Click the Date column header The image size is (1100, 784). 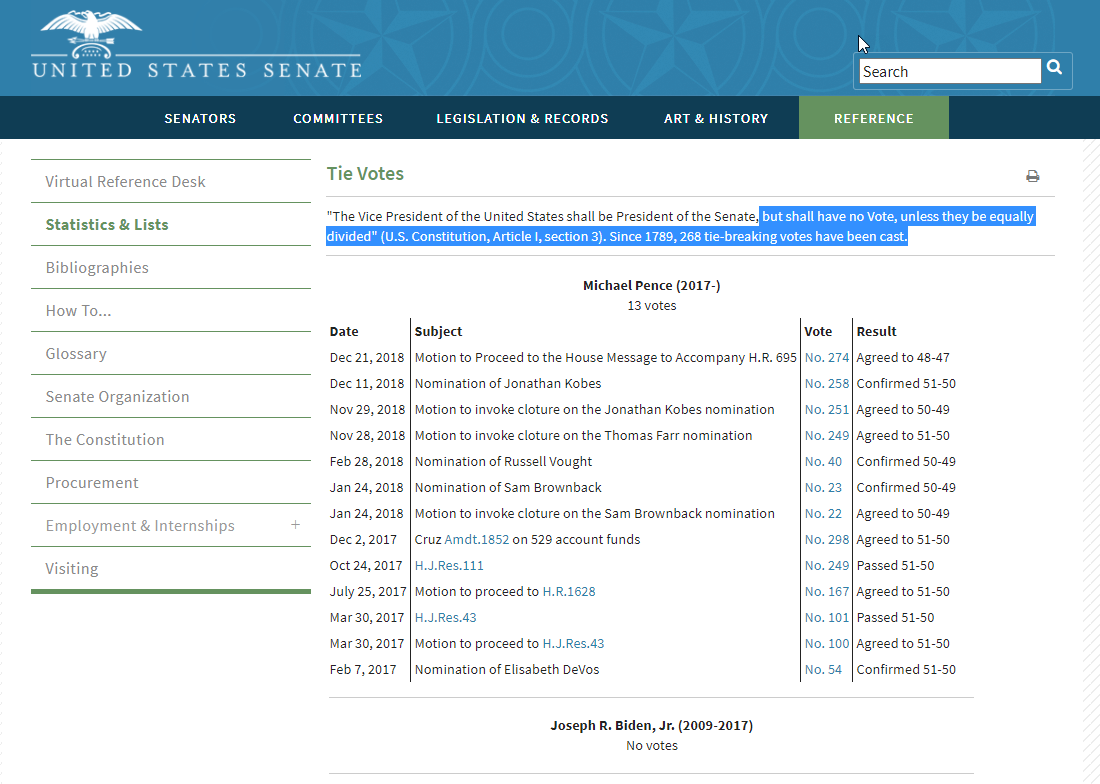[x=344, y=331]
